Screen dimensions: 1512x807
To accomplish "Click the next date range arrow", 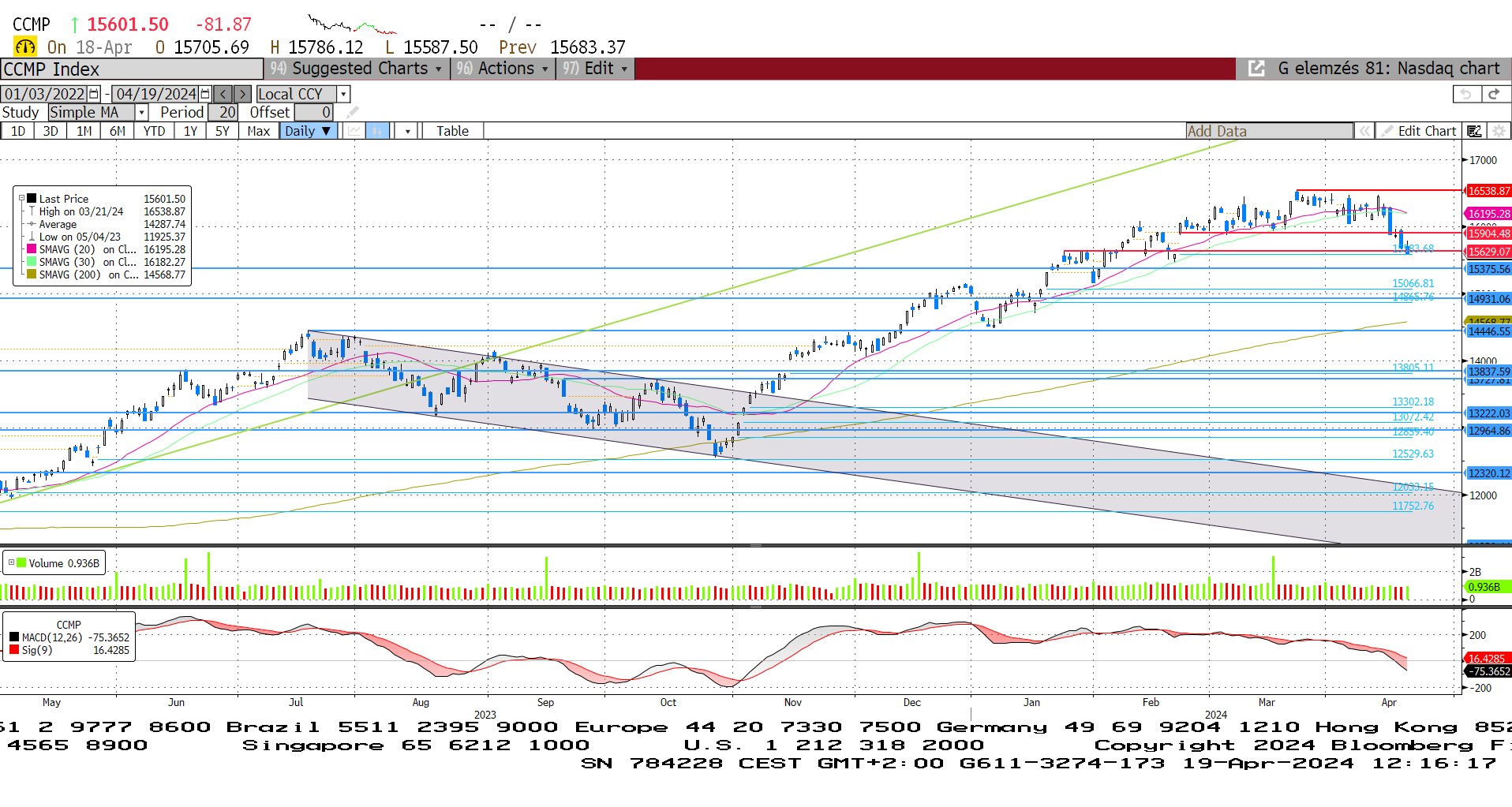I will click(x=242, y=94).
